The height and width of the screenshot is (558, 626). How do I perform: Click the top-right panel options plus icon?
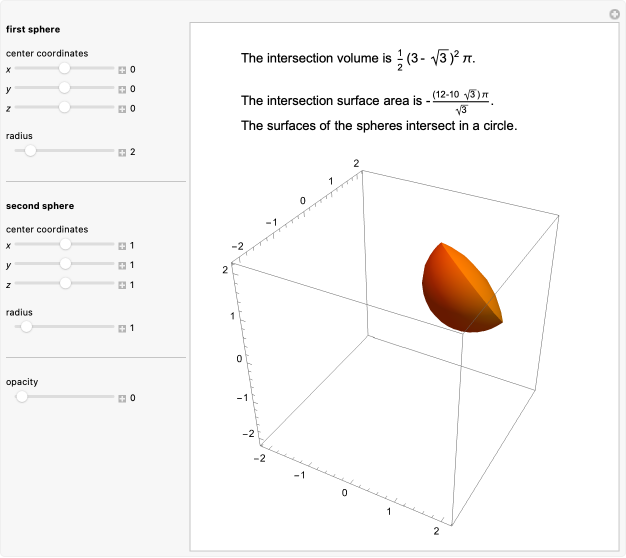(x=614, y=14)
